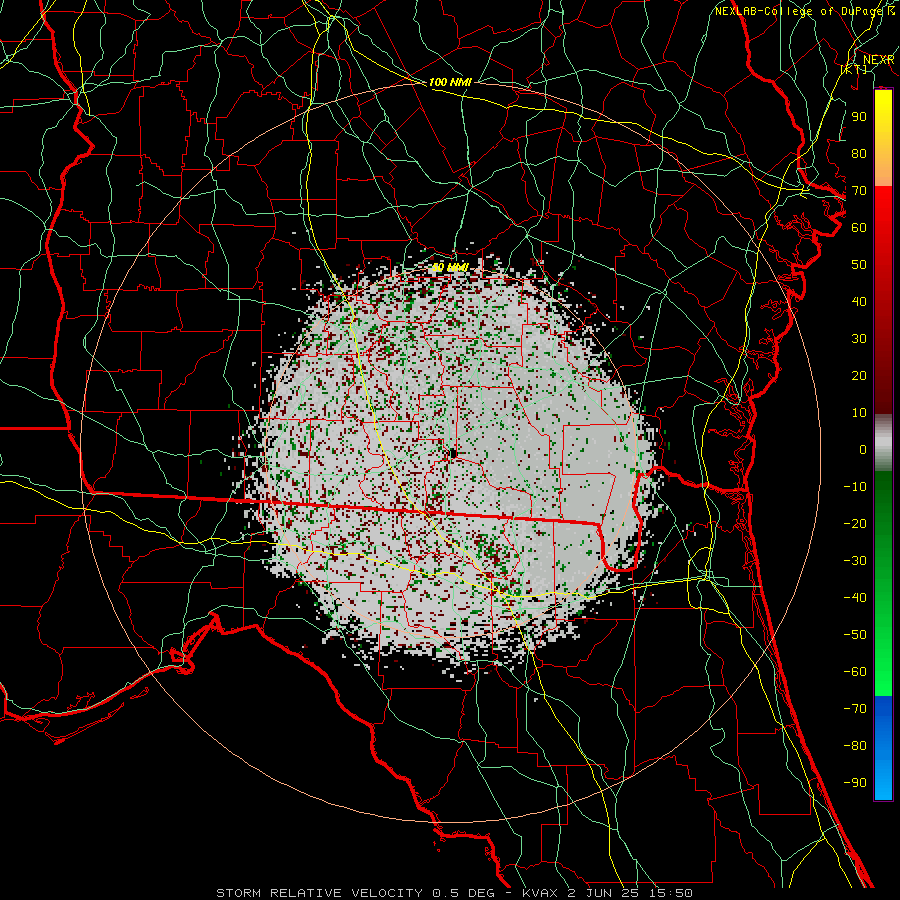
Task: Select the -60 value on the velocity scale
Action: point(855,672)
